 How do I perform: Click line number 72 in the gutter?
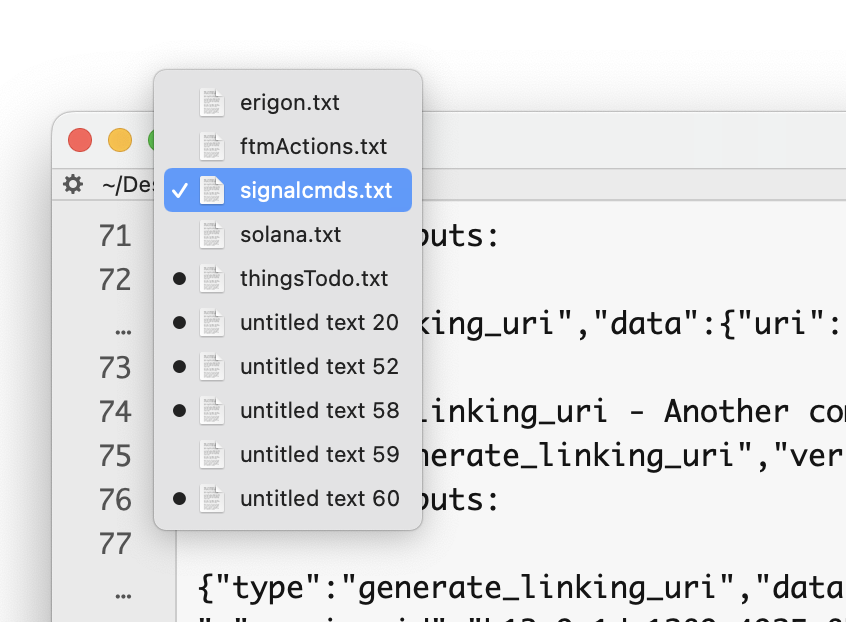pos(115,279)
